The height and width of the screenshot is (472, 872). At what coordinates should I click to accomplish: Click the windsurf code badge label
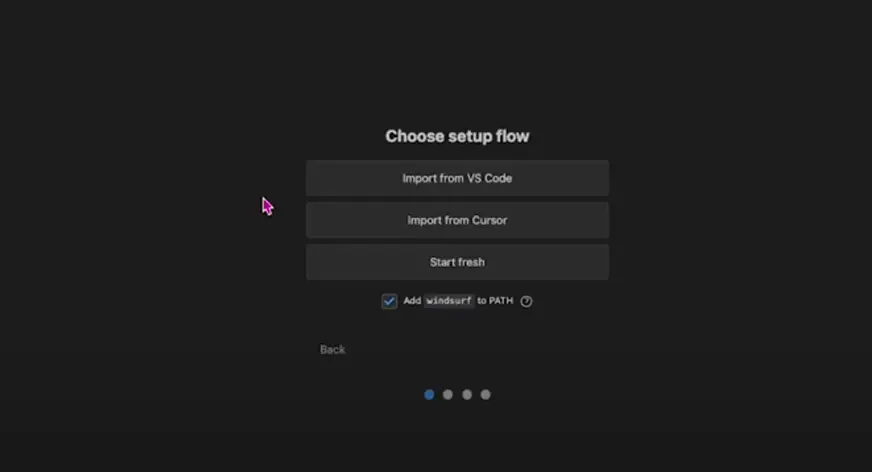[449, 301]
